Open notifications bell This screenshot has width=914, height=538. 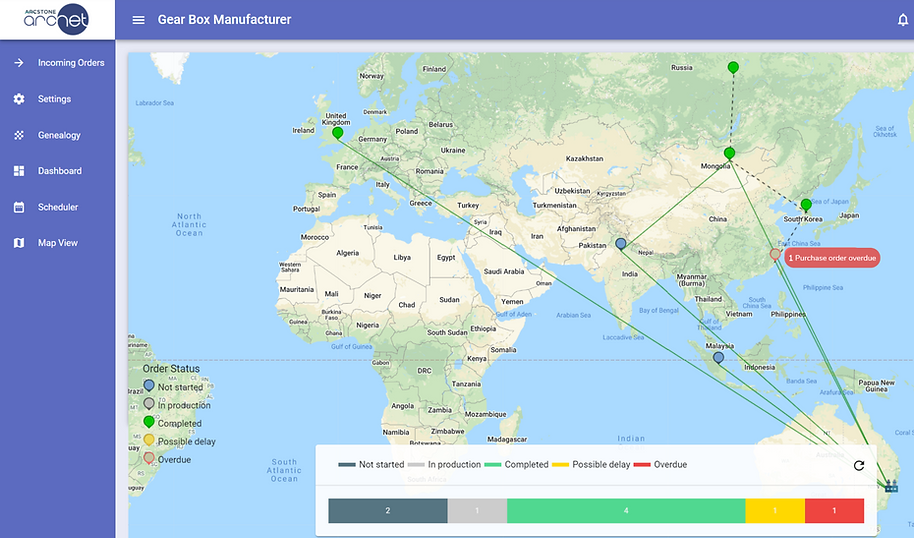tap(902, 20)
